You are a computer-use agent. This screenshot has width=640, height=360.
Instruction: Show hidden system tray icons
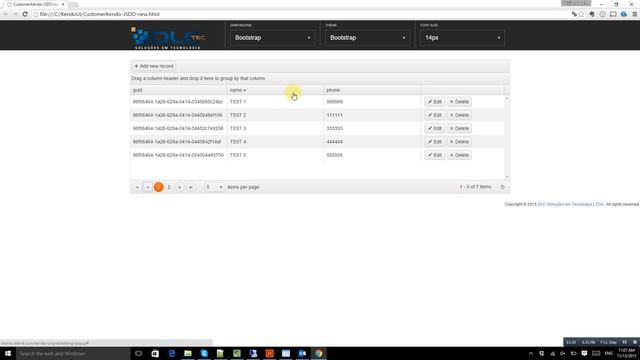tap(531, 353)
